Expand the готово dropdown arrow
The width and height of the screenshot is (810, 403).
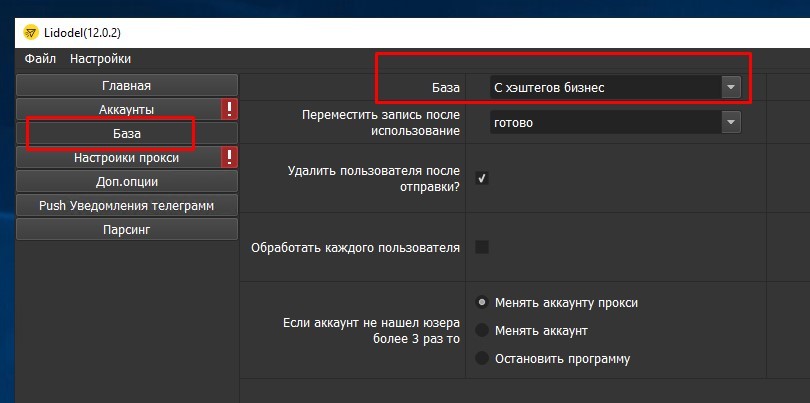[x=730, y=122]
